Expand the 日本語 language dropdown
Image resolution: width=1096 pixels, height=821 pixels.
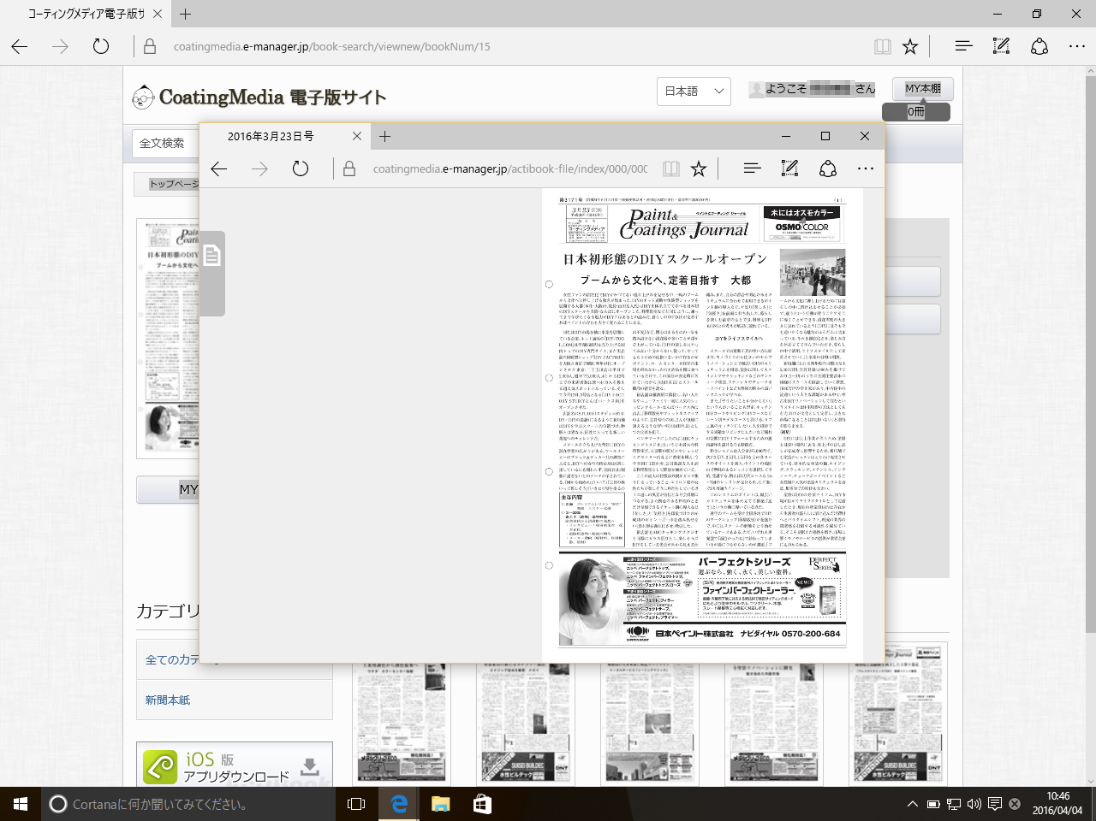(x=695, y=90)
